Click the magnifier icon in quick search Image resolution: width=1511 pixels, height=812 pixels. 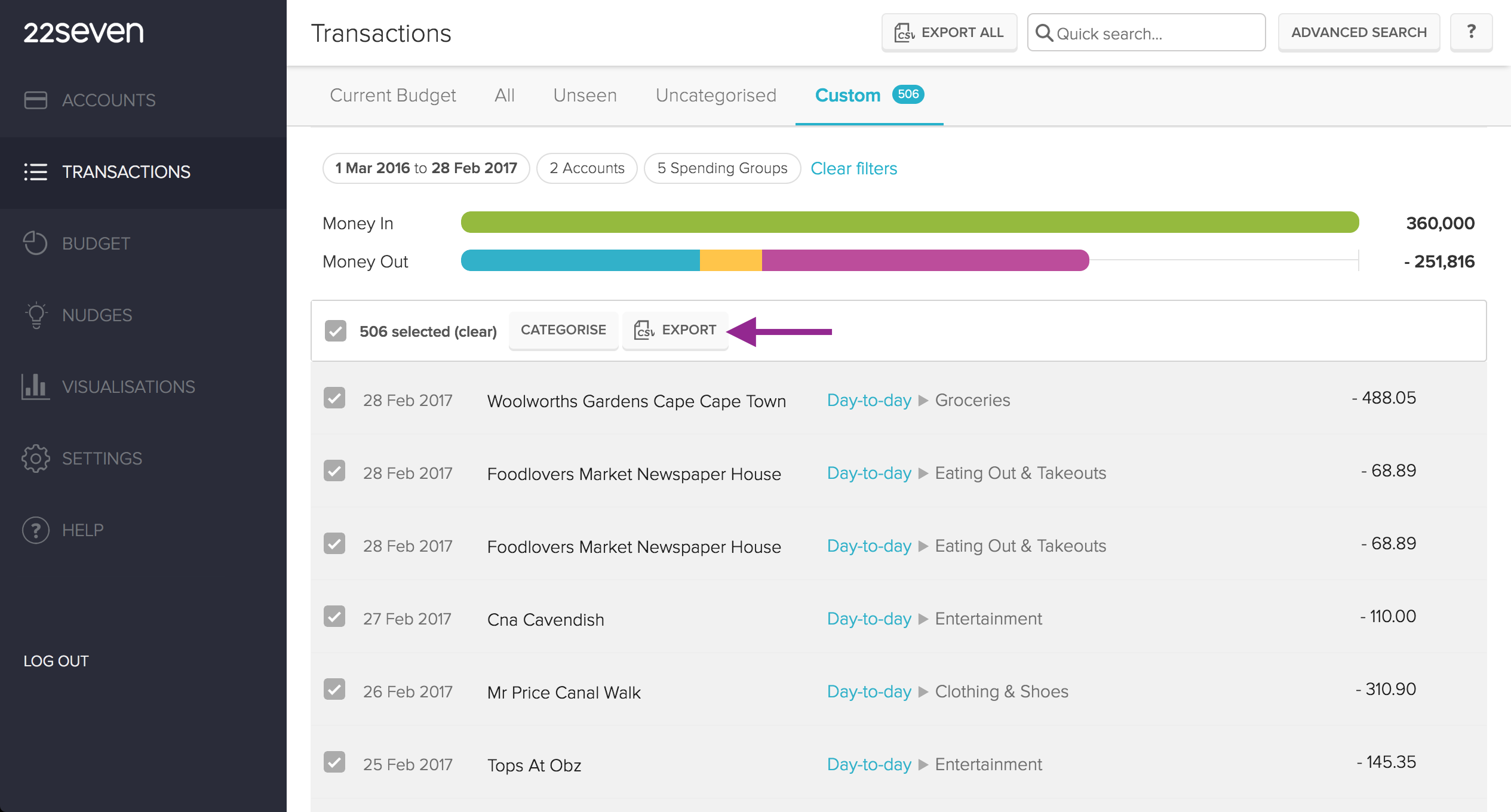coord(1043,33)
